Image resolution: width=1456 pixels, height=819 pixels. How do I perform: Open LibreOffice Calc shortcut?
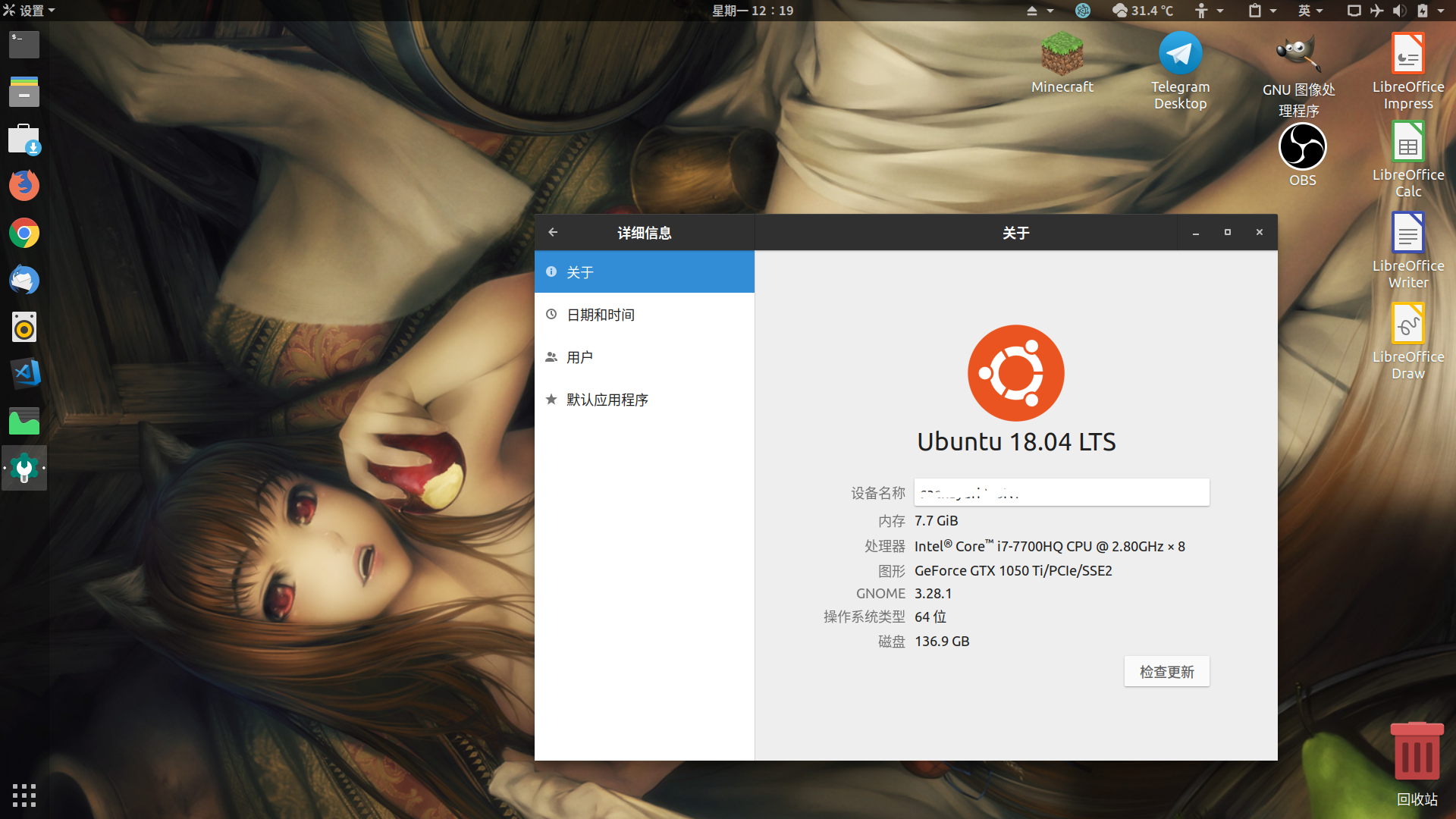[x=1408, y=159]
